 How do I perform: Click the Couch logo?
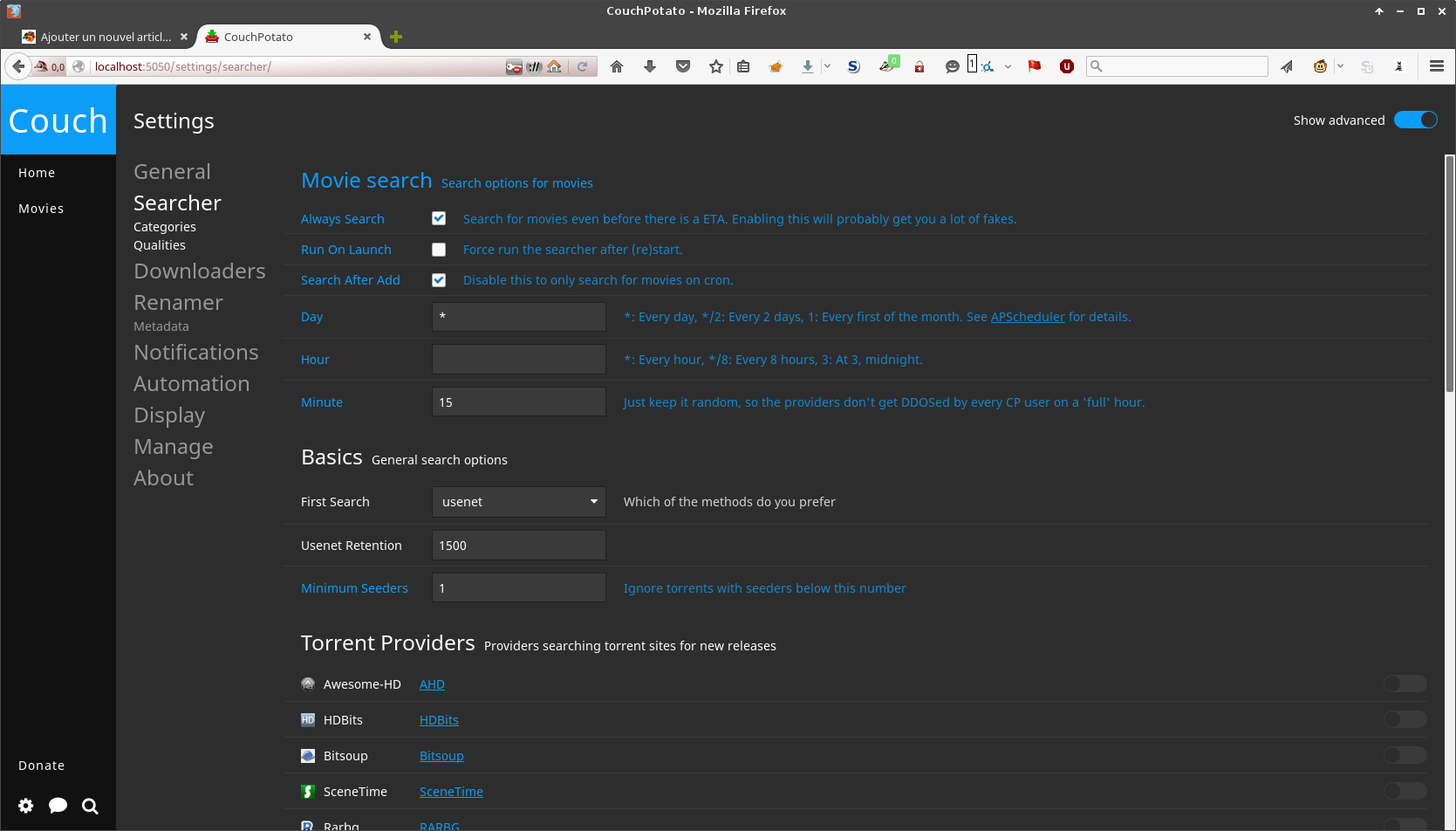pyautogui.click(x=58, y=120)
